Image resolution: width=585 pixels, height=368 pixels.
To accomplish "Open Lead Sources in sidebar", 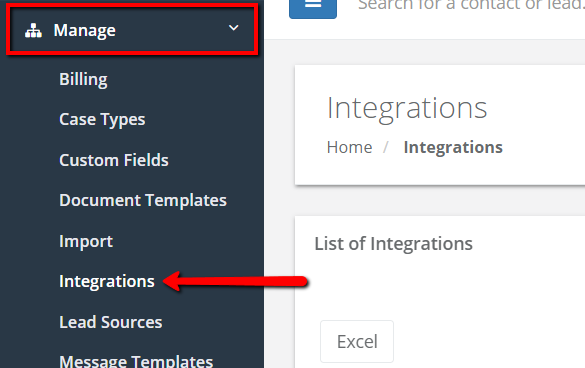I will 110,322.
